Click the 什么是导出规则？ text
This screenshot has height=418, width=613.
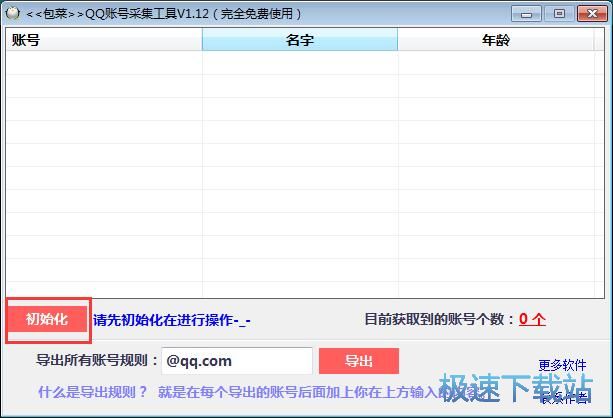93,392
